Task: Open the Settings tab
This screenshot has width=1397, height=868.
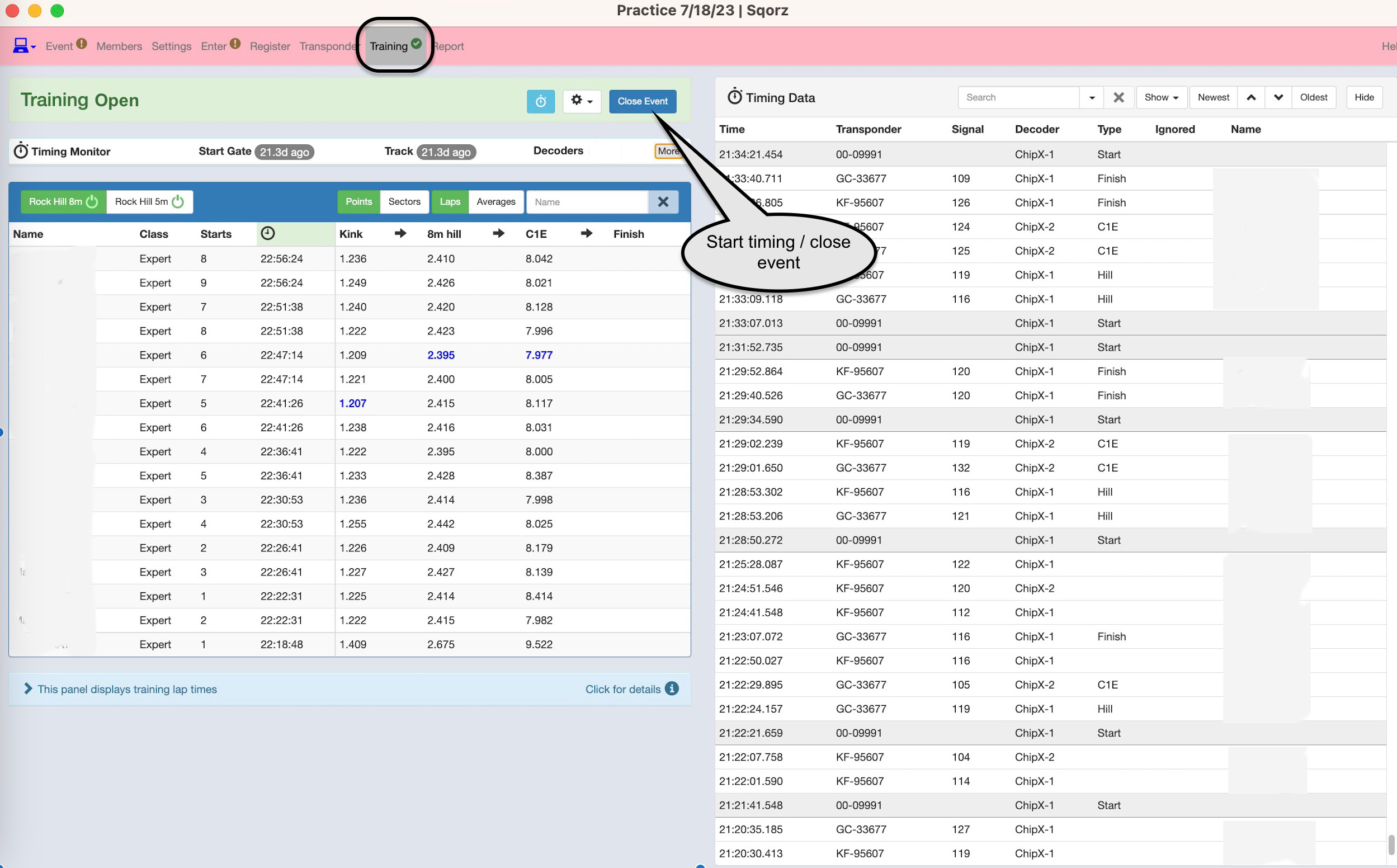Action: (x=171, y=46)
